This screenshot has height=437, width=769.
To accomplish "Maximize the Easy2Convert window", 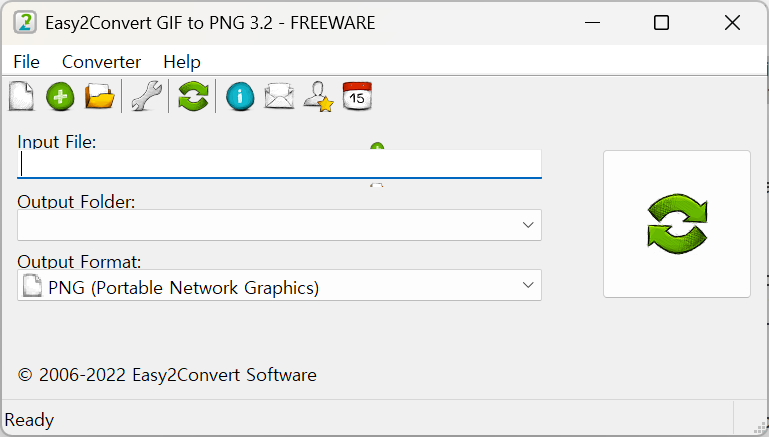I will point(661,22).
